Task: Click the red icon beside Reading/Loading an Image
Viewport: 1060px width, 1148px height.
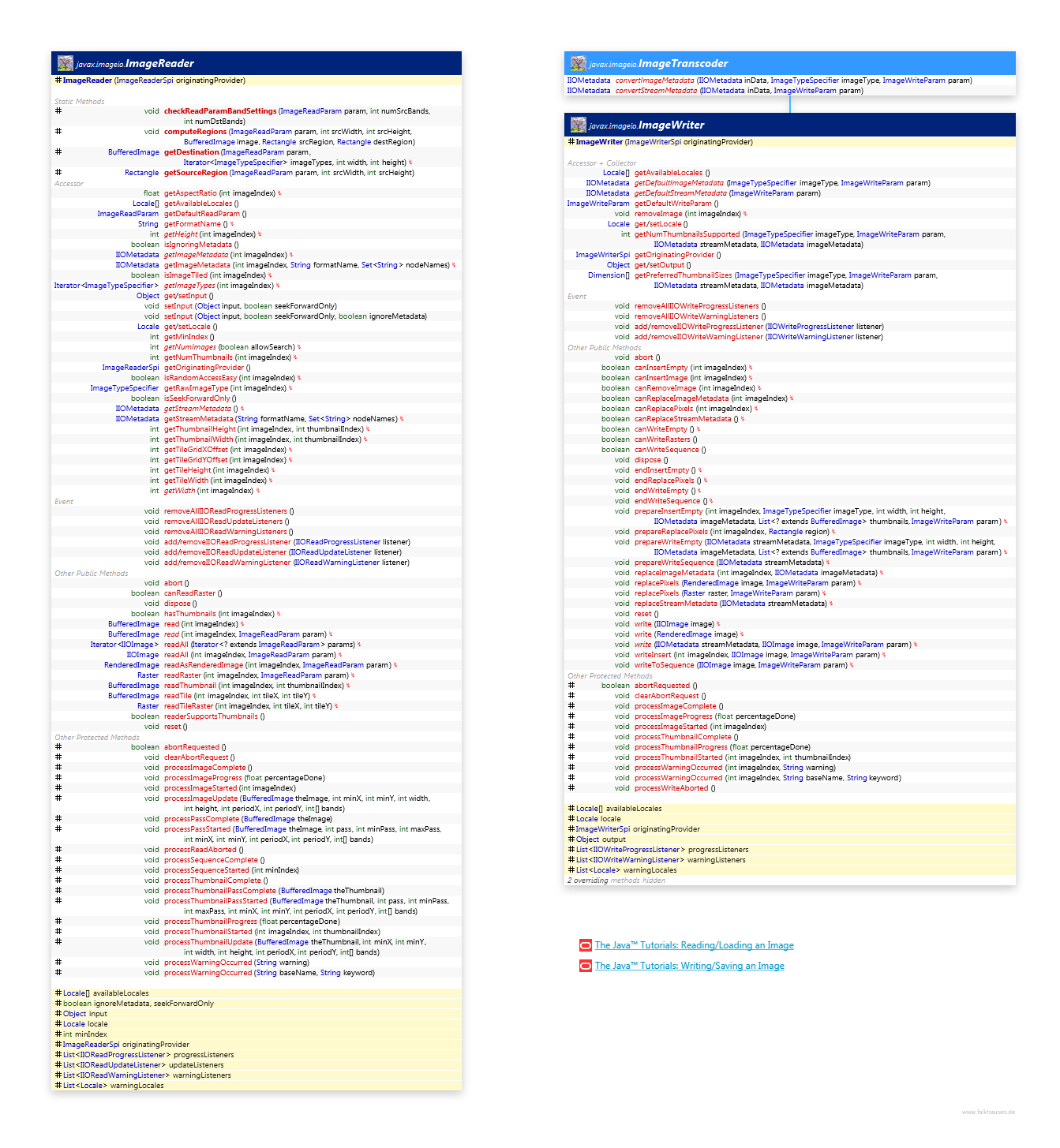Action: click(x=586, y=945)
